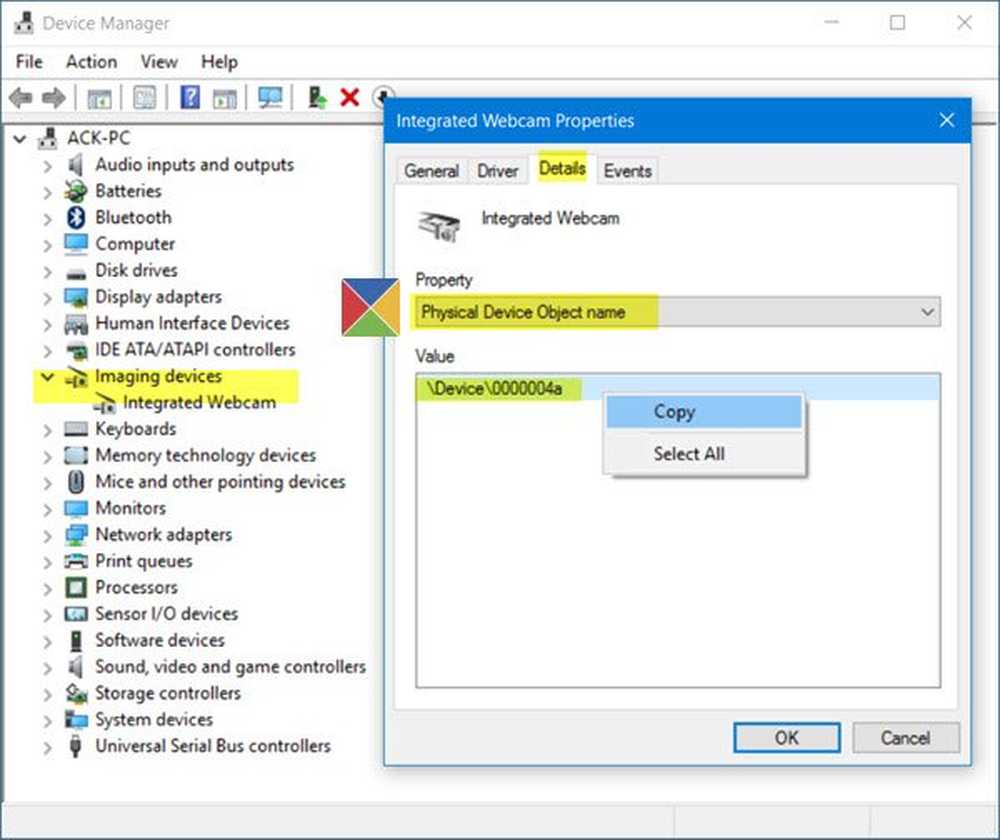The height and width of the screenshot is (840, 1000).
Task: Switch to the Driver tab
Action: pos(497,171)
